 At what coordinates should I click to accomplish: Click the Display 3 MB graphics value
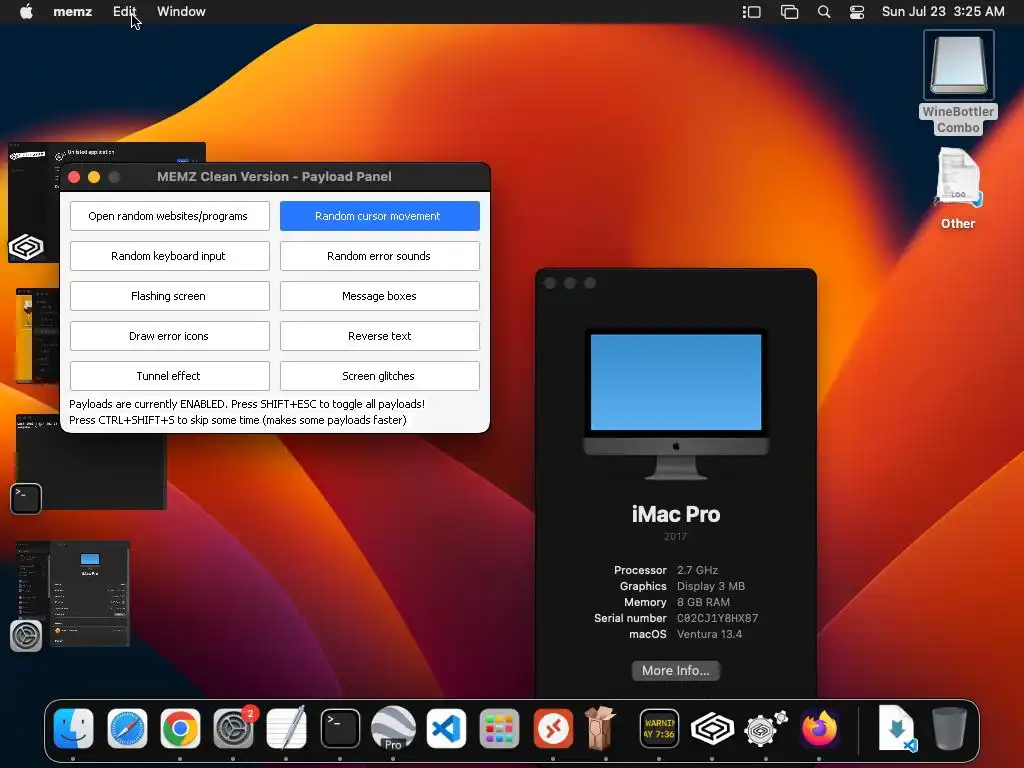tap(711, 586)
